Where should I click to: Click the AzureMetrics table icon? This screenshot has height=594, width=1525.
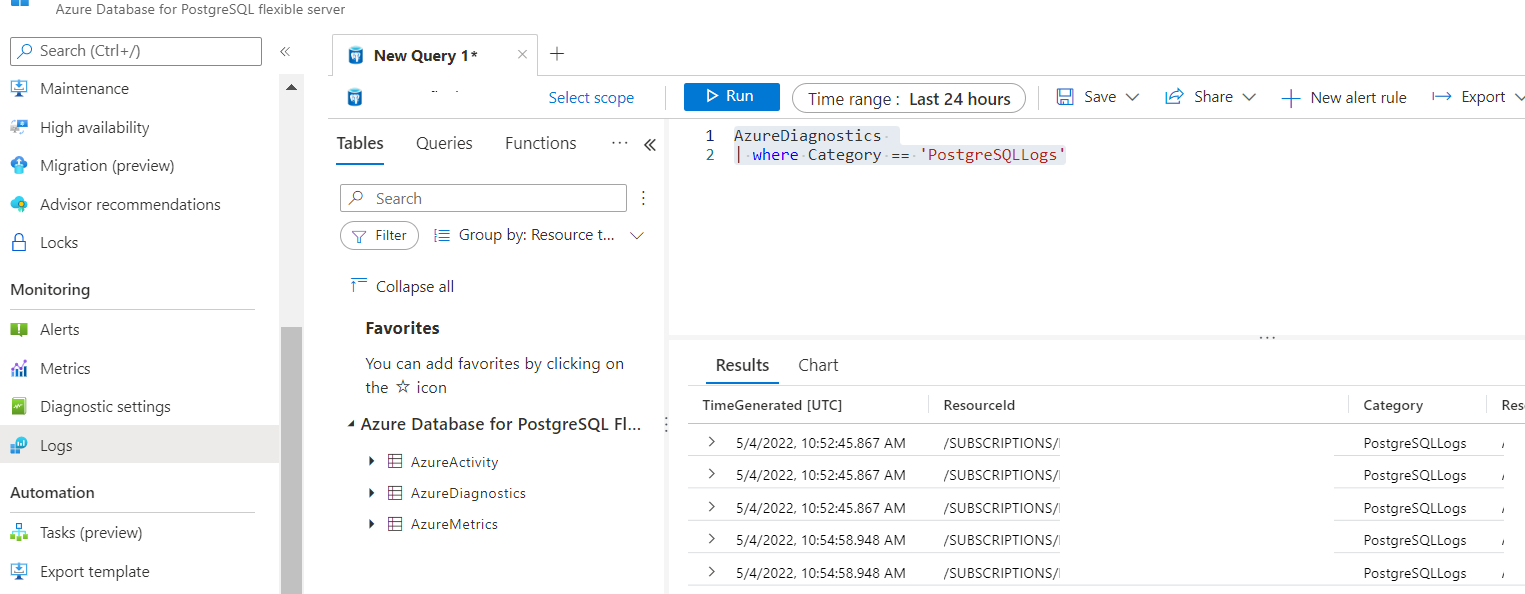click(x=395, y=524)
